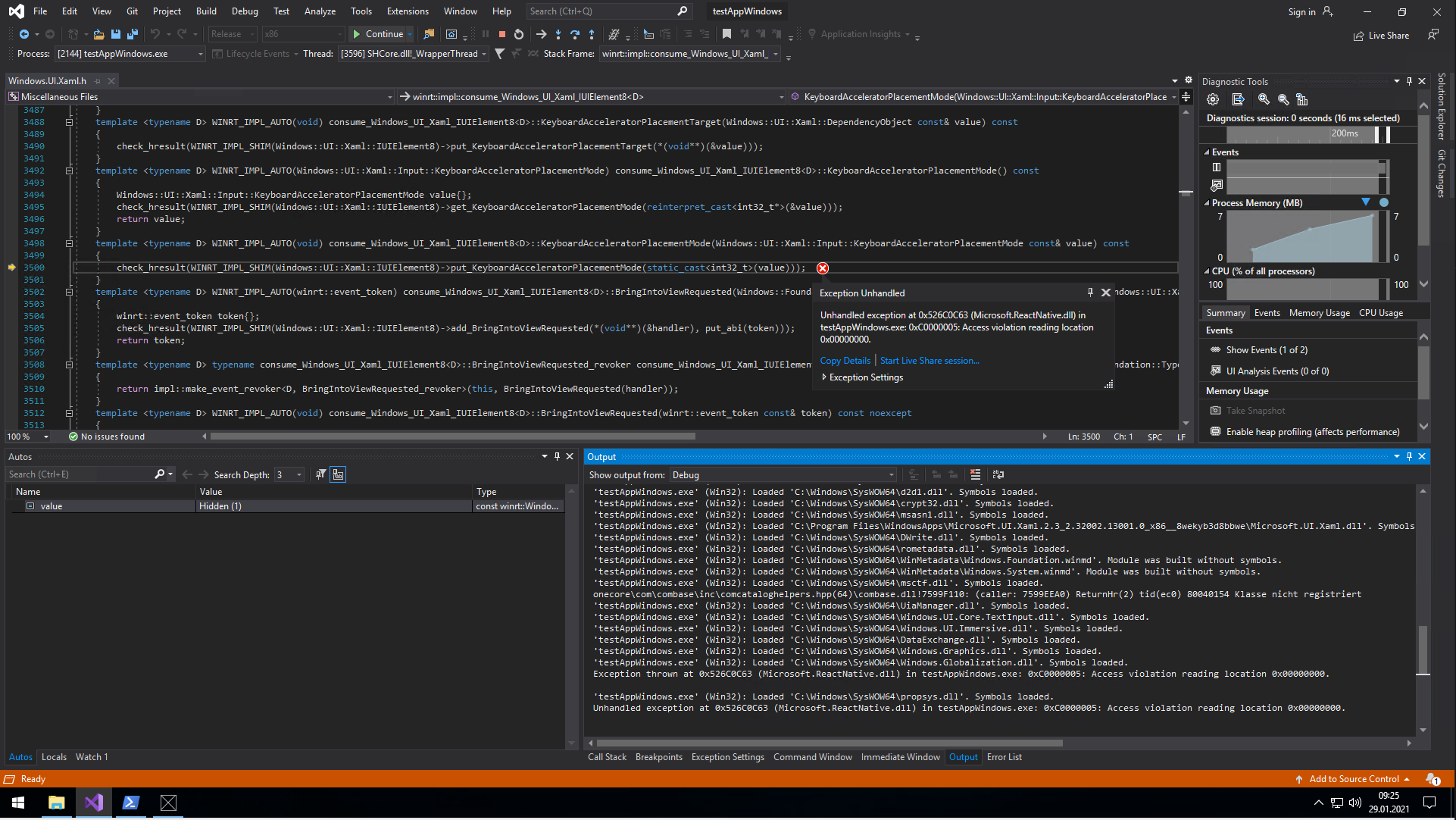
Task: Open Diagnostic Tools settings gear
Action: (1213, 99)
